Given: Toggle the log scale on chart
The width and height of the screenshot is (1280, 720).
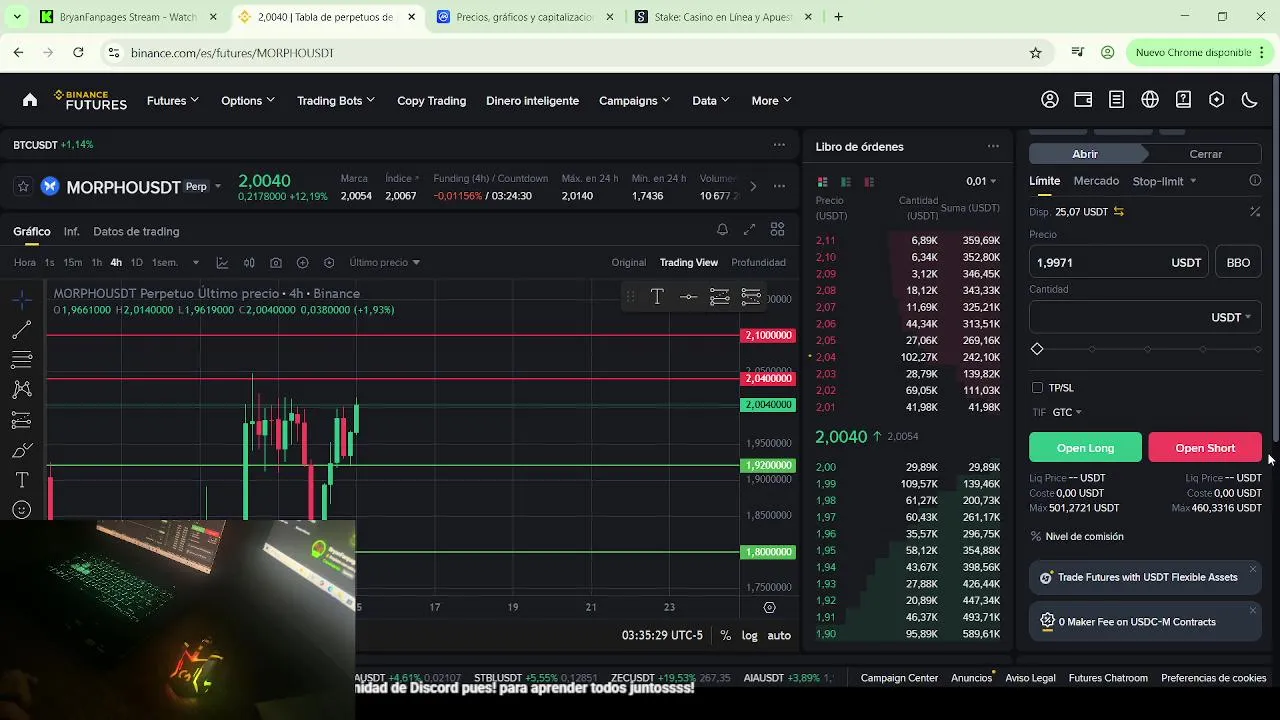Looking at the screenshot, I should (x=749, y=635).
